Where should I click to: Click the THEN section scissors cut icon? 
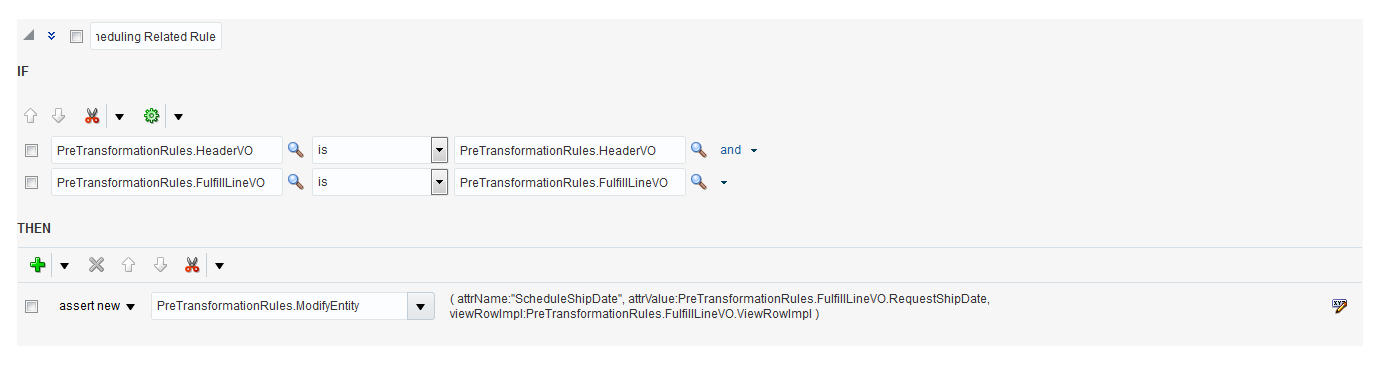pyautogui.click(x=192, y=265)
